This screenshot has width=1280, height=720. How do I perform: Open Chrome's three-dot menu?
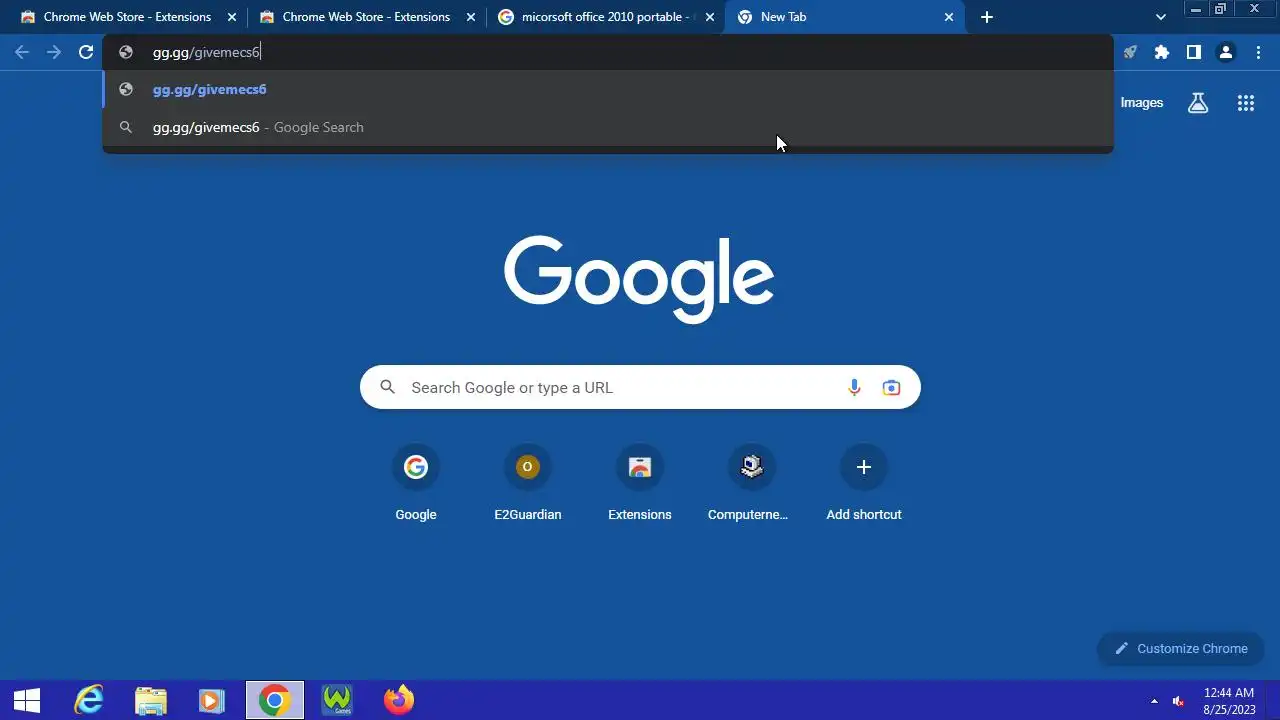[1258, 52]
